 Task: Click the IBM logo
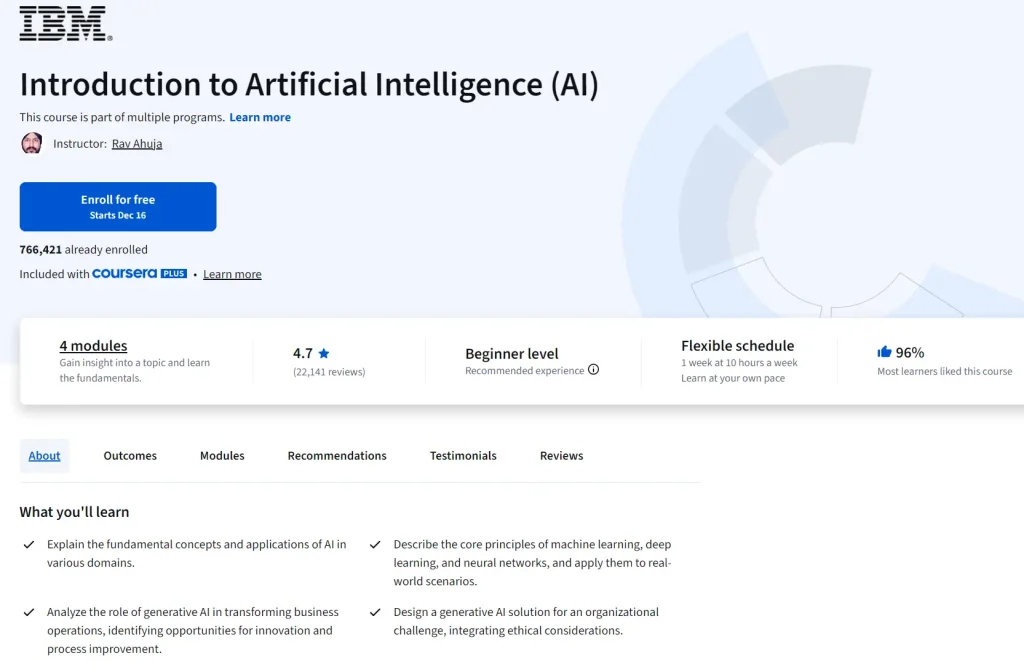click(62, 23)
